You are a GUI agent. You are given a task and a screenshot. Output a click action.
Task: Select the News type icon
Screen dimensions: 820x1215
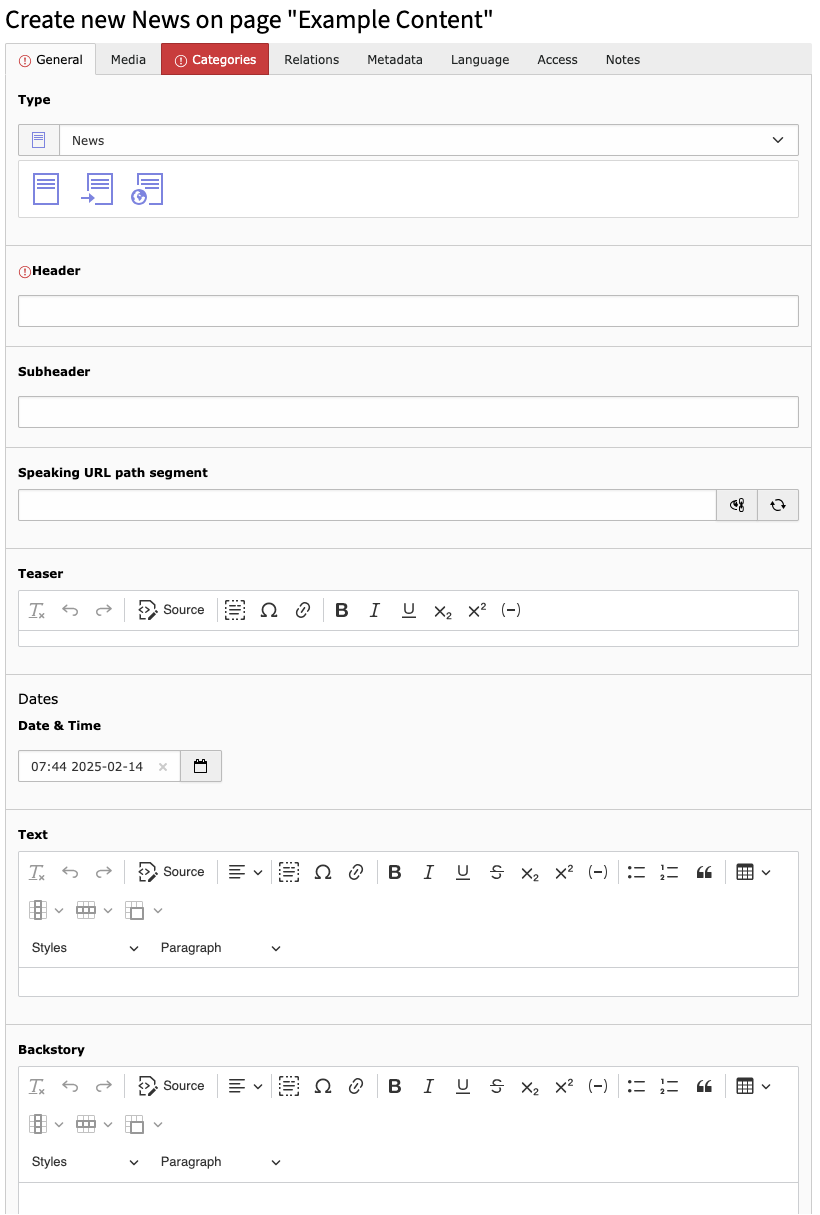tap(46, 189)
